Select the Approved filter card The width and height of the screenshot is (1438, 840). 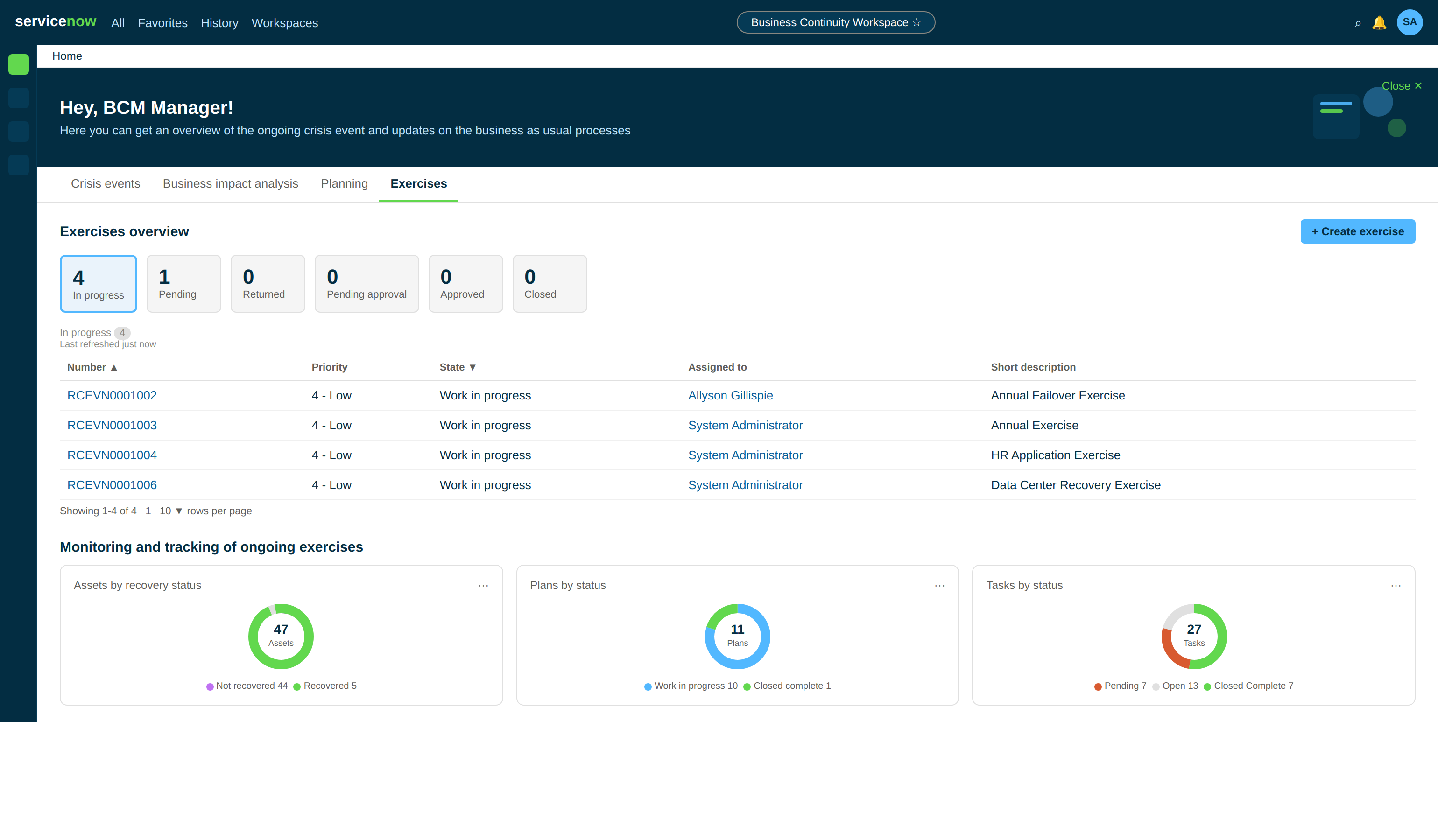pos(465,283)
